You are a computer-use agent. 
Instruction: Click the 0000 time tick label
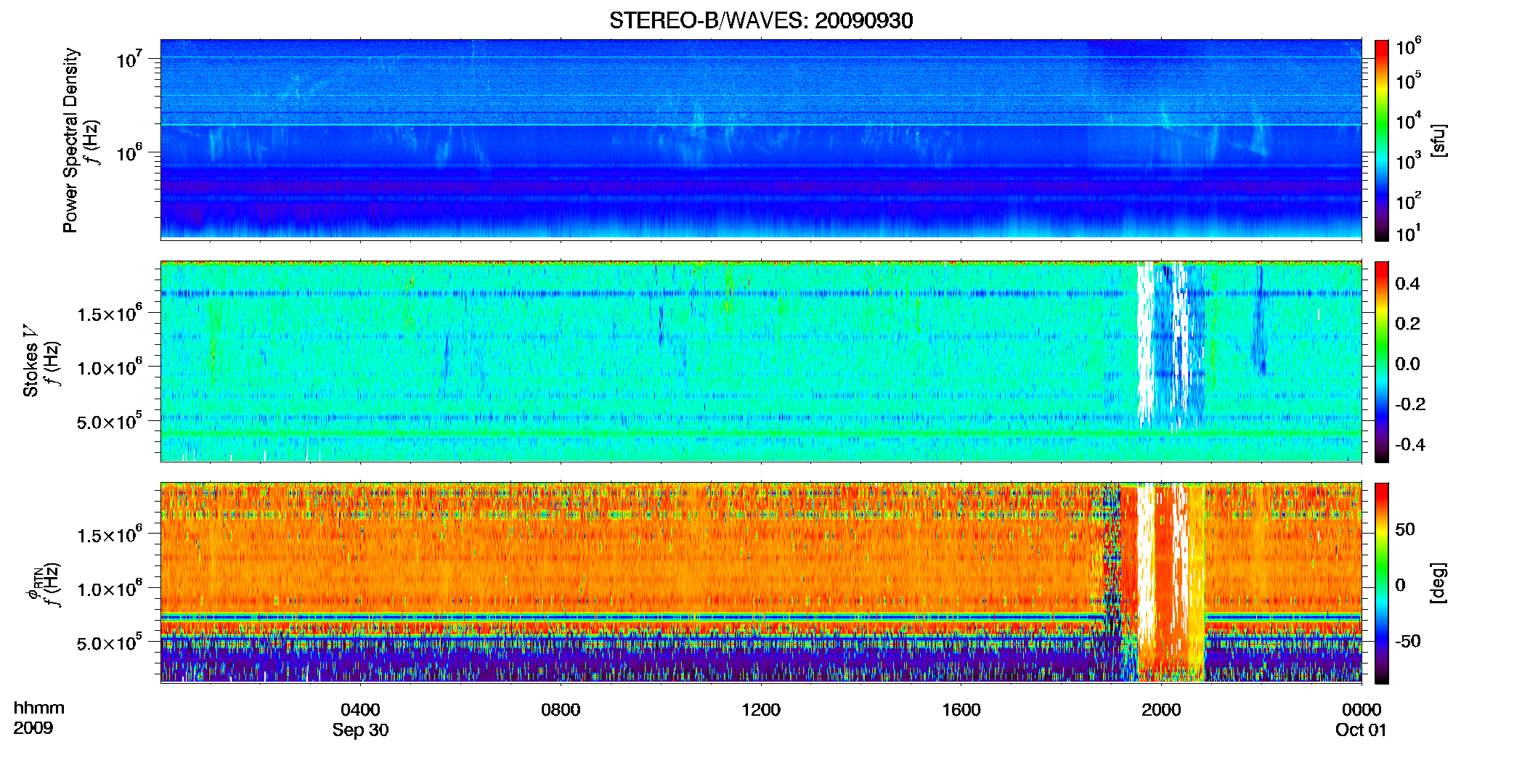click(1362, 710)
